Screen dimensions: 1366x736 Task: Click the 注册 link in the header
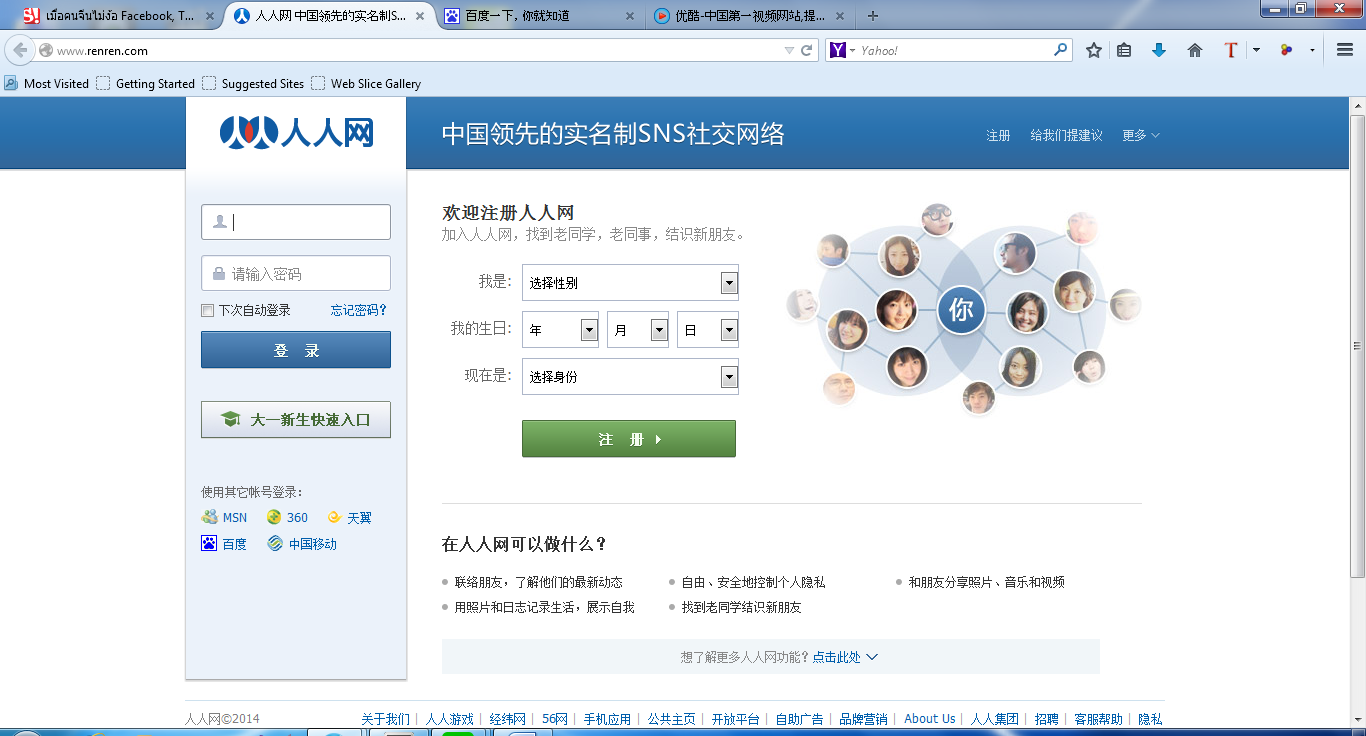pos(999,135)
